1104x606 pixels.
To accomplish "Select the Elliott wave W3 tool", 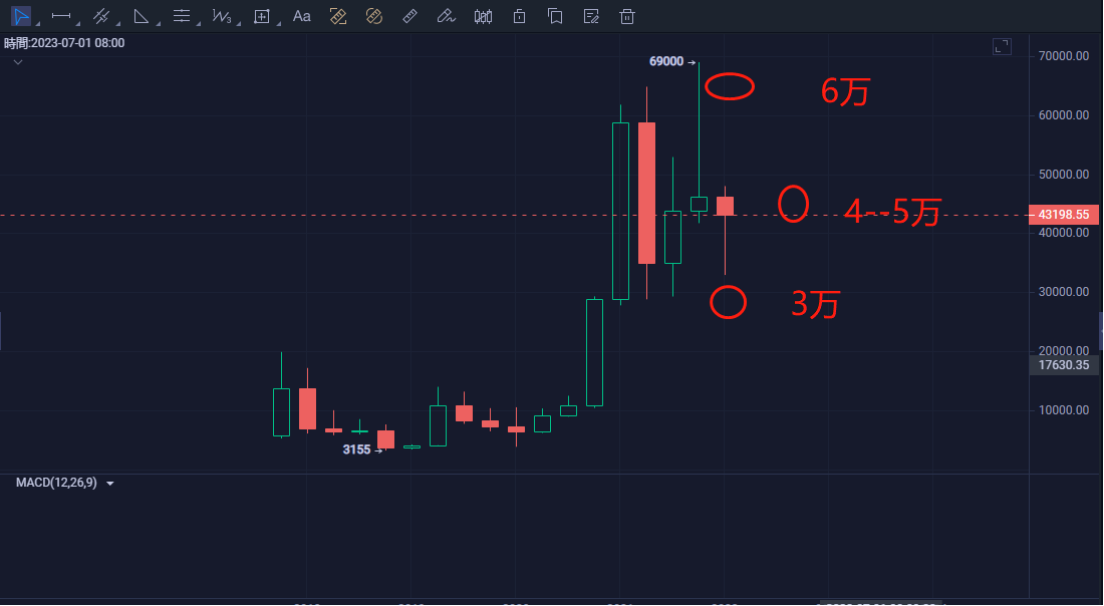I will coord(222,15).
